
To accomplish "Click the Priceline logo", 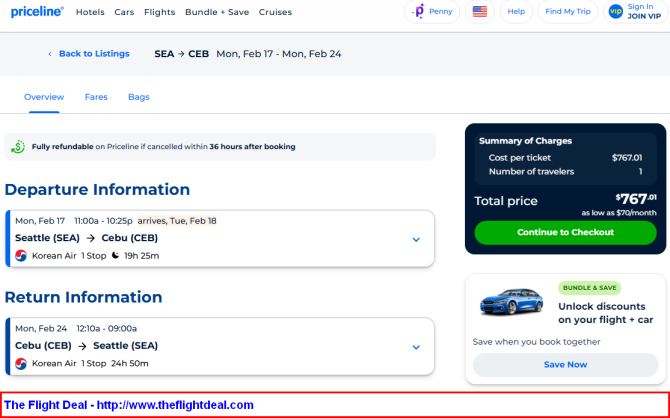I will click(37, 12).
